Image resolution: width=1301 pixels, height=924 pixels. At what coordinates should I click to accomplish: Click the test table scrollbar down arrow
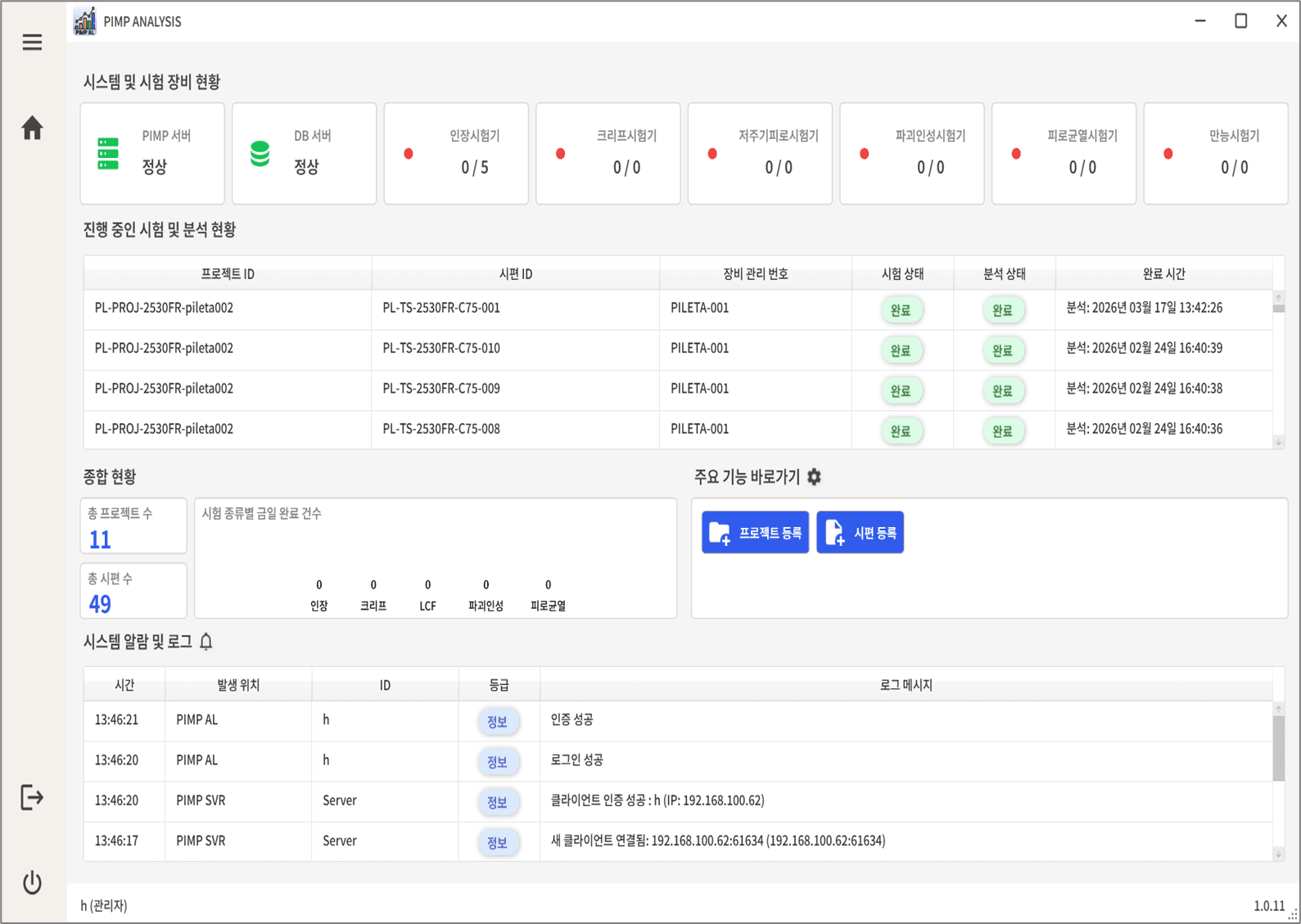pos(1279,442)
